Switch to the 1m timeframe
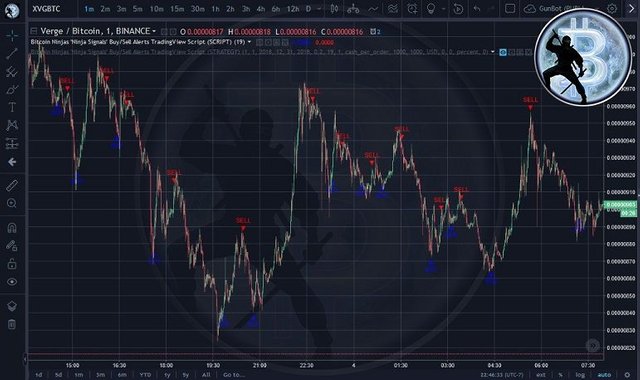This screenshot has height=380, width=640. point(89,9)
